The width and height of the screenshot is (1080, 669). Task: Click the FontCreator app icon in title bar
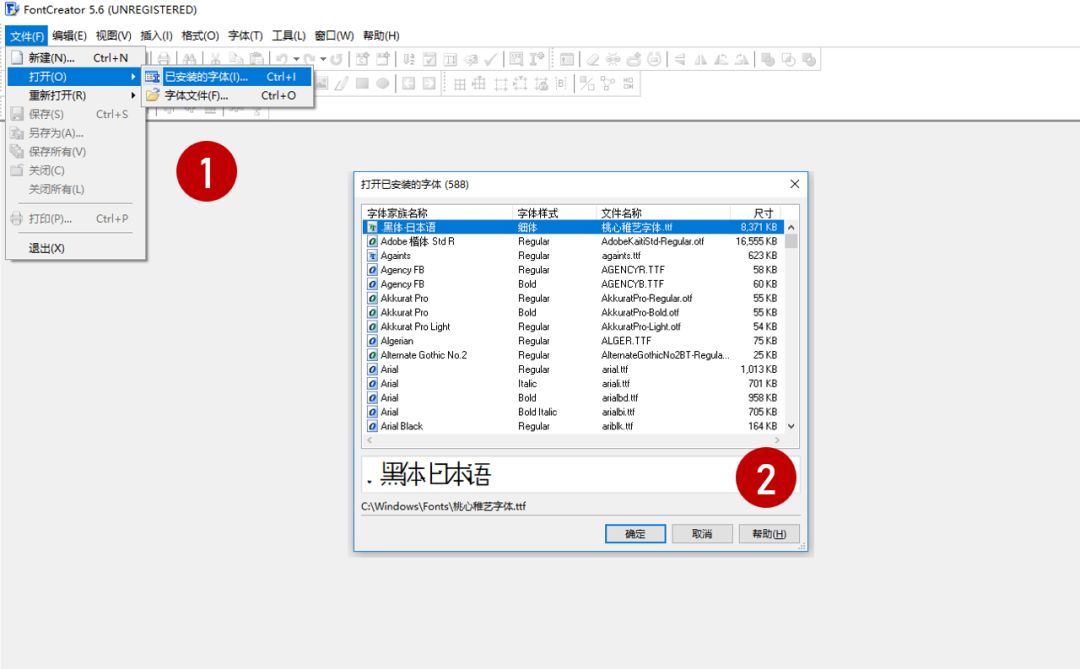coord(12,10)
